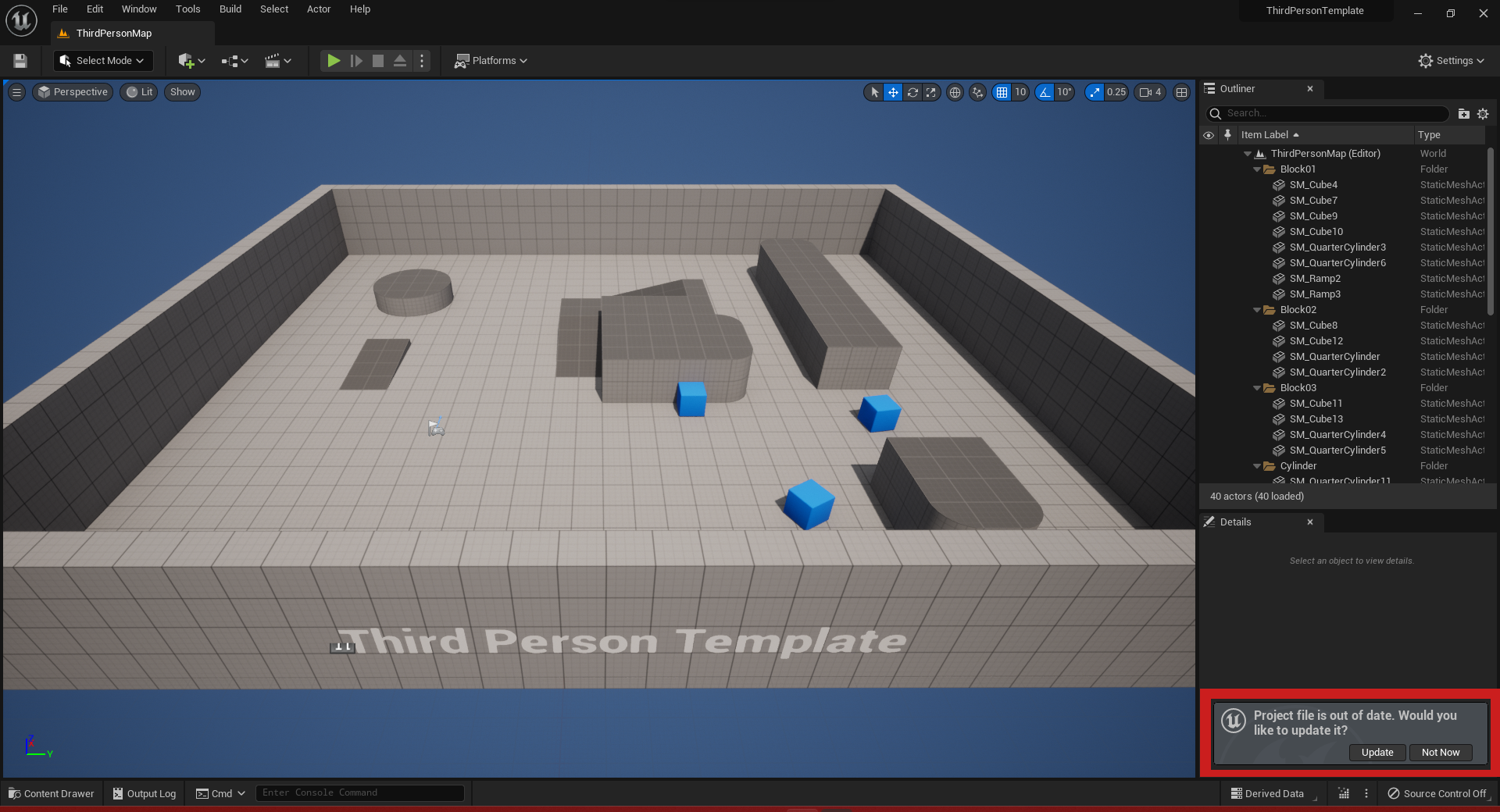The height and width of the screenshot is (812, 1500).
Task: Open Source Control Off status menu
Action: (x=1437, y=793)
